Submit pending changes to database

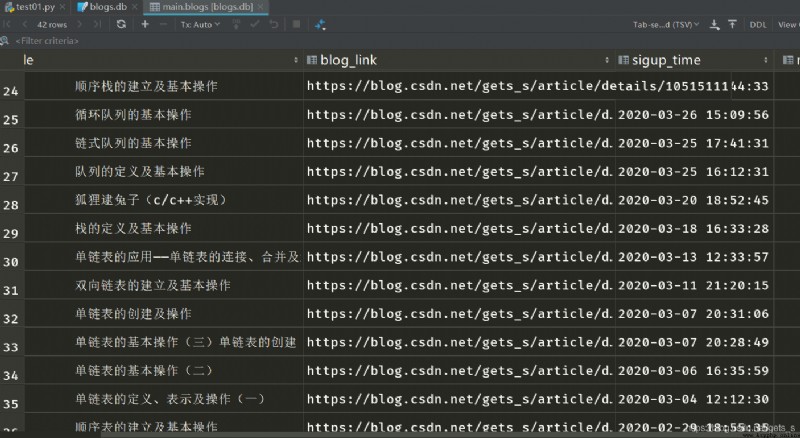click(x=236, y=24)
